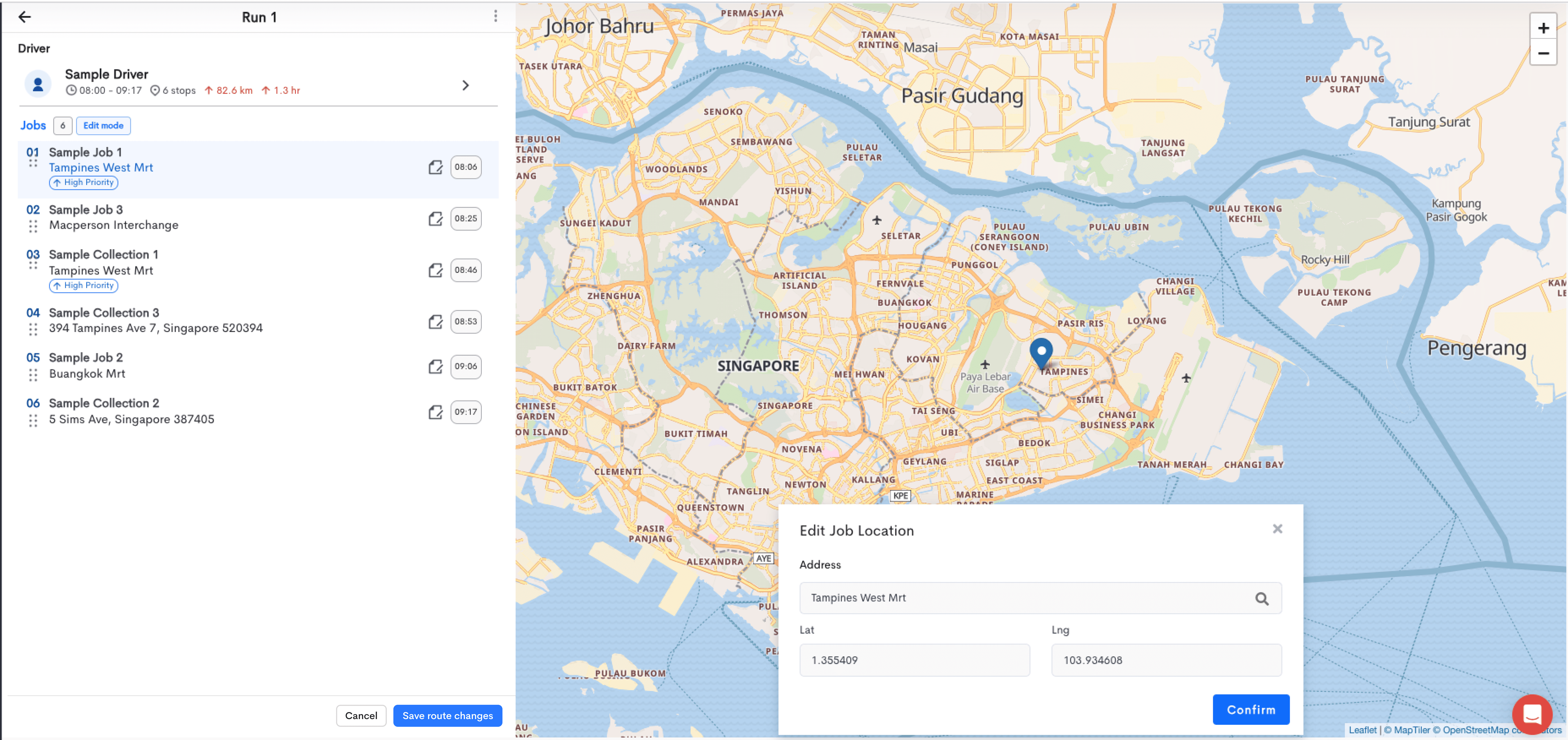The image size is (1568, 740).
Task: Focus the Address search field
Action: tap(1040, 598)
